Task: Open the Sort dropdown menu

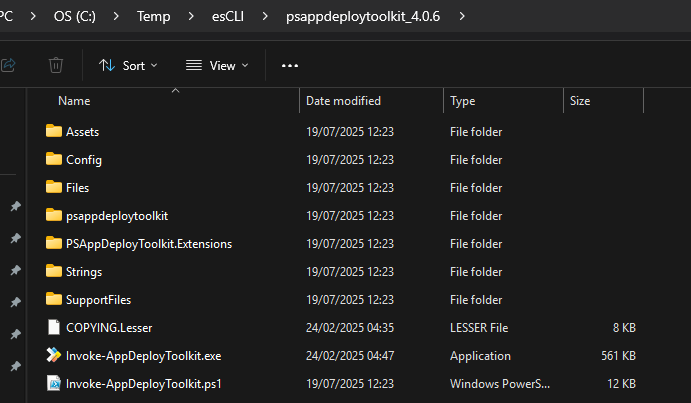Action: click(x=128, y=66)
